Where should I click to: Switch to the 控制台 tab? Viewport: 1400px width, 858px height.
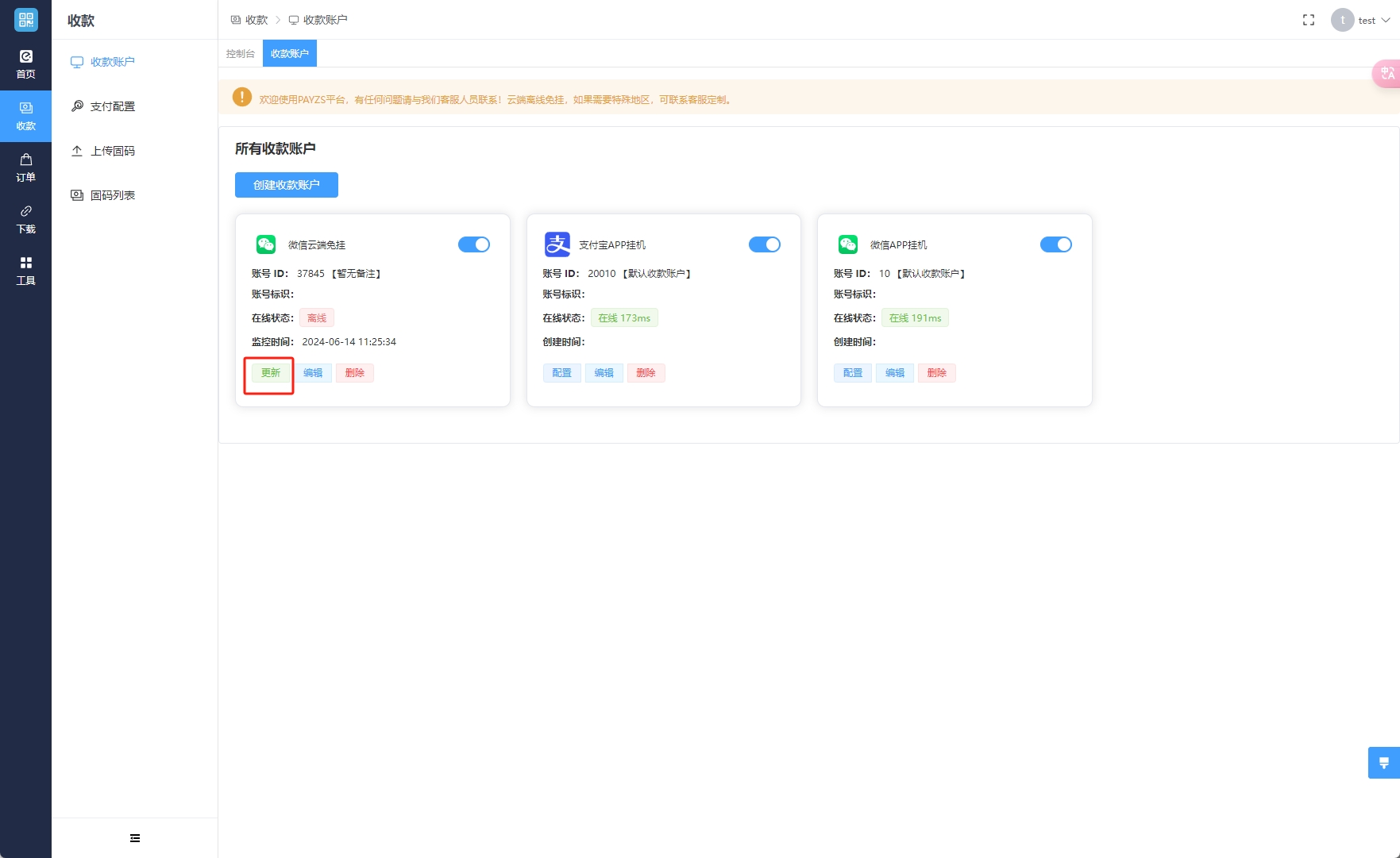pyautogui.click(x=240, y=54)
